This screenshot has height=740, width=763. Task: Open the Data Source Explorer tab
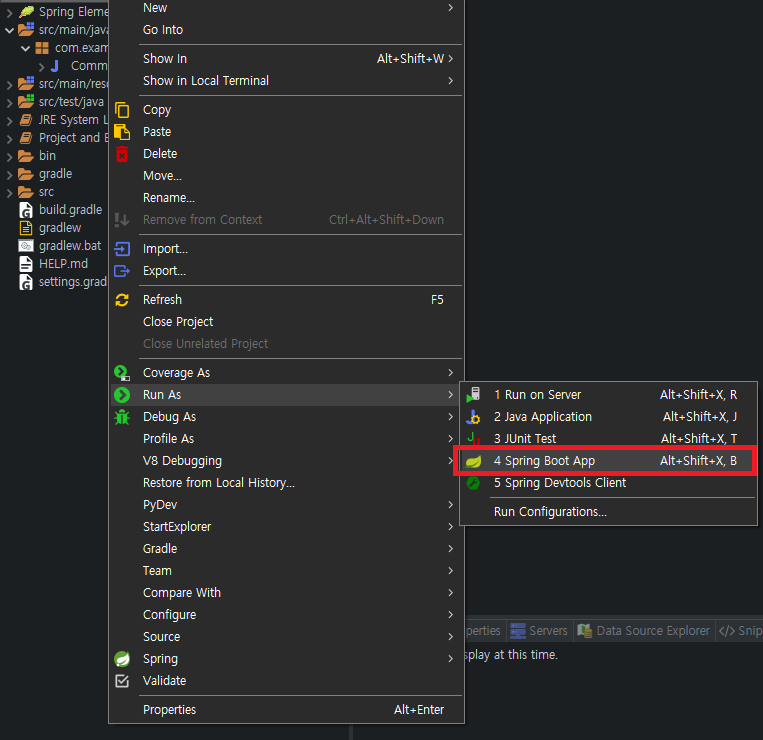point(644,631)
